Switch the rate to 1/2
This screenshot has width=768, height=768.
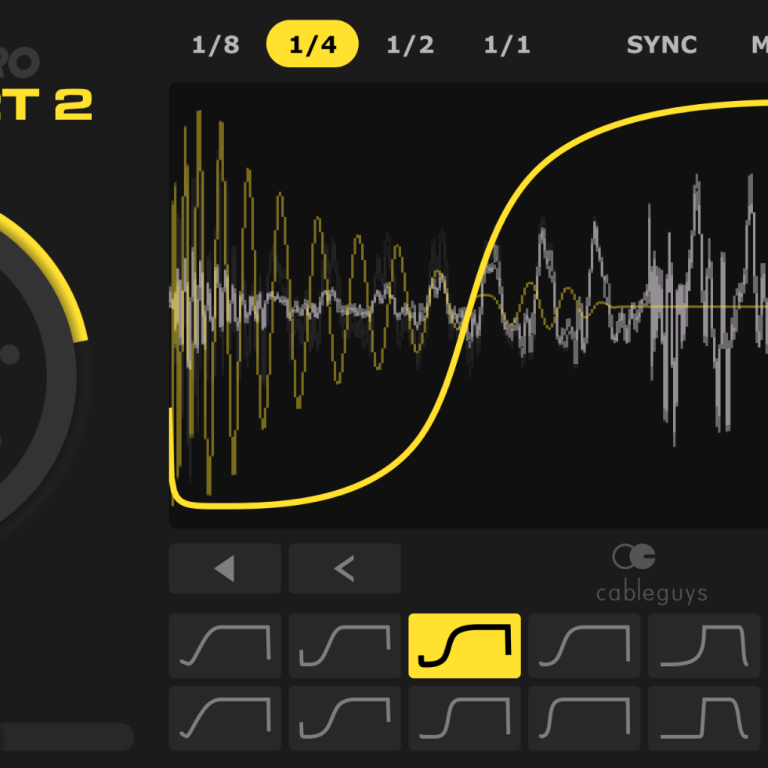click(x=410, y=45)
